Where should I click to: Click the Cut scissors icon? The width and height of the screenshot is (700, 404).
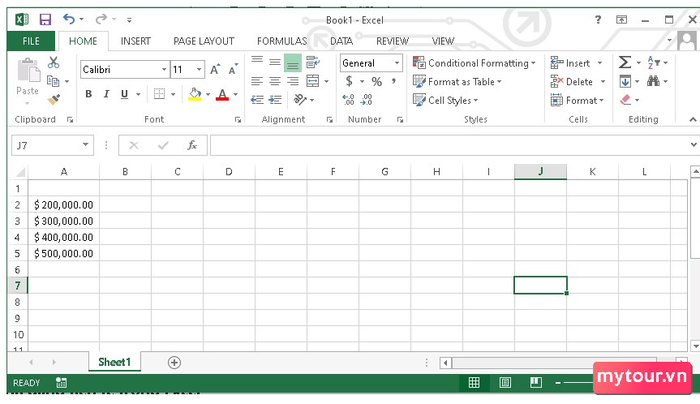54,62
